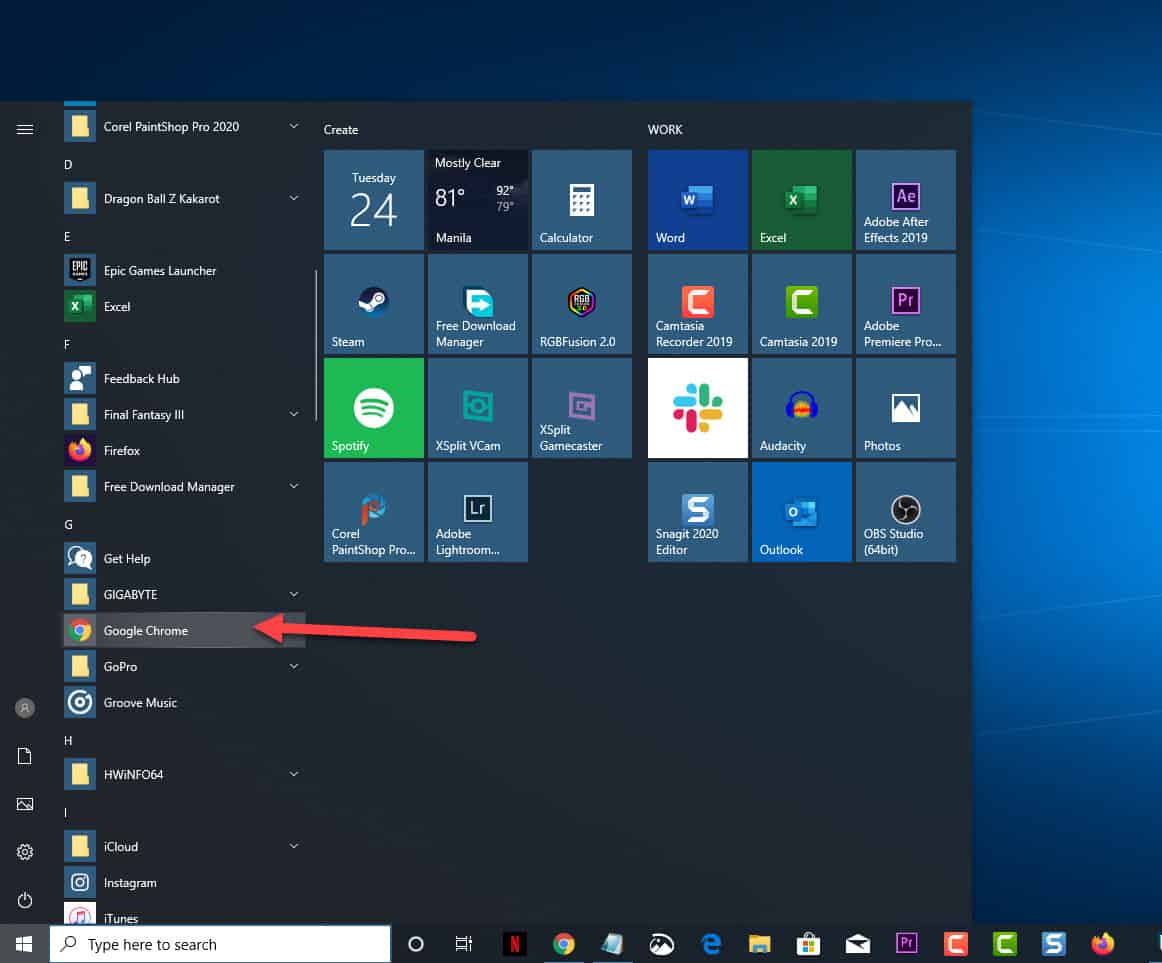
Task: Open File Explorer from the taskbar
Action: coord(760,944)
